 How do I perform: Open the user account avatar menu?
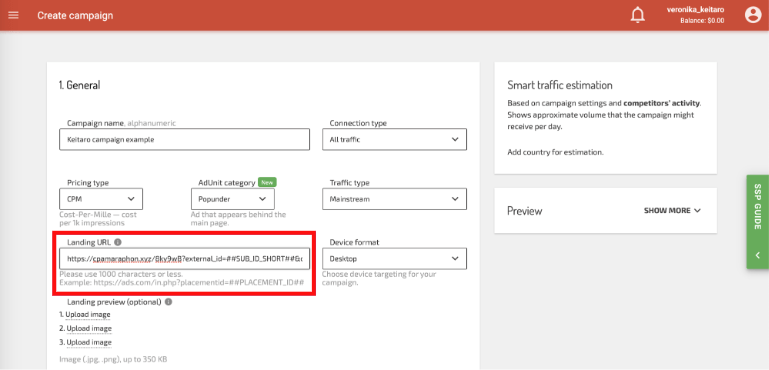[752, 15]
